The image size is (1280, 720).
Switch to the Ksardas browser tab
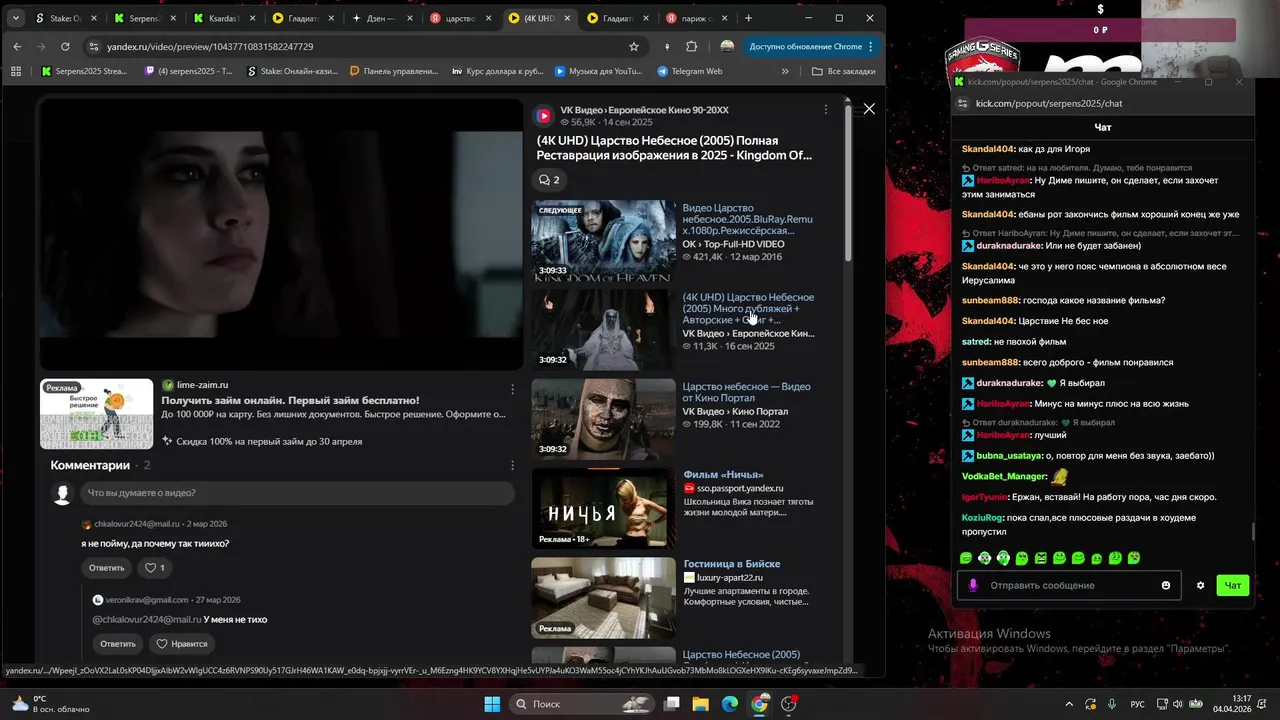click(225, 18)
